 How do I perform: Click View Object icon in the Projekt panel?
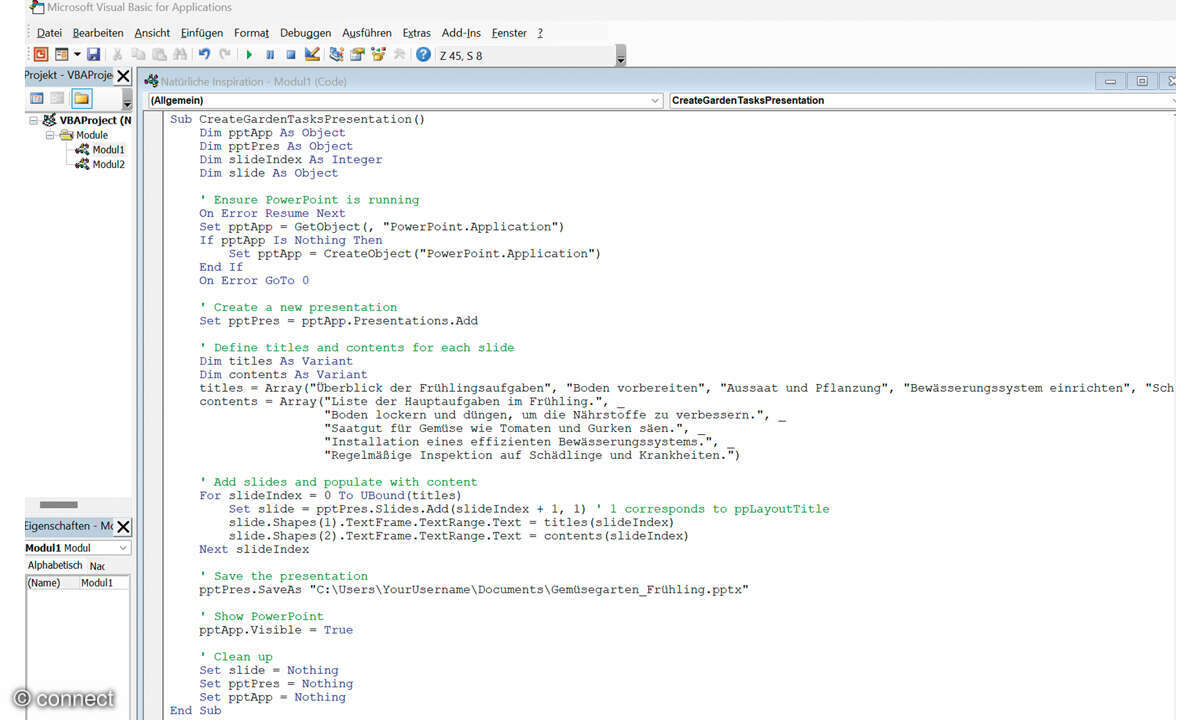tap(58, 98)
